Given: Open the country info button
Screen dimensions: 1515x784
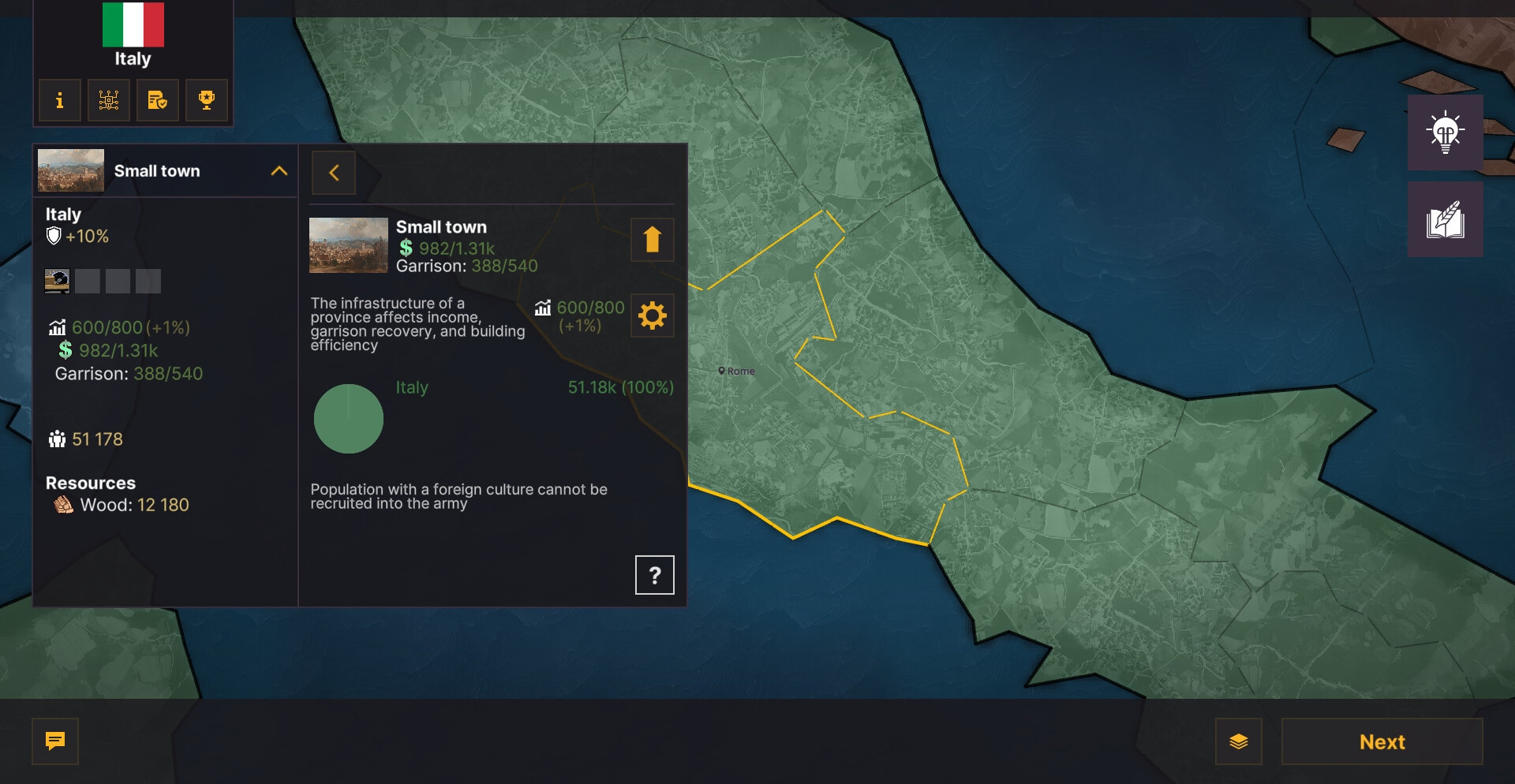Looking at the screenshot, I should pos(60,100).
